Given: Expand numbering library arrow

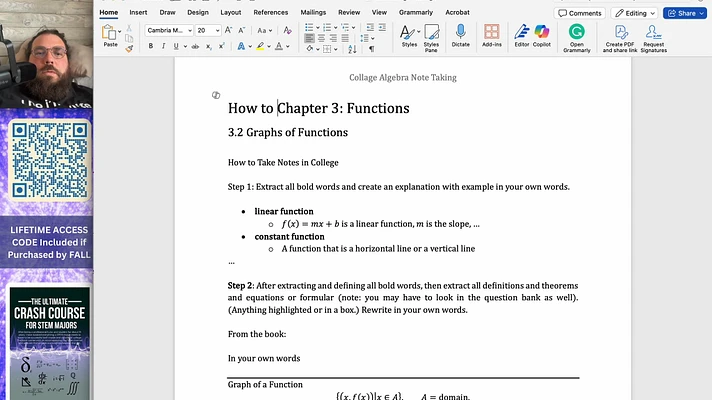Looking at the screenshot, I should pyautogui.click(x=336, y=28).
